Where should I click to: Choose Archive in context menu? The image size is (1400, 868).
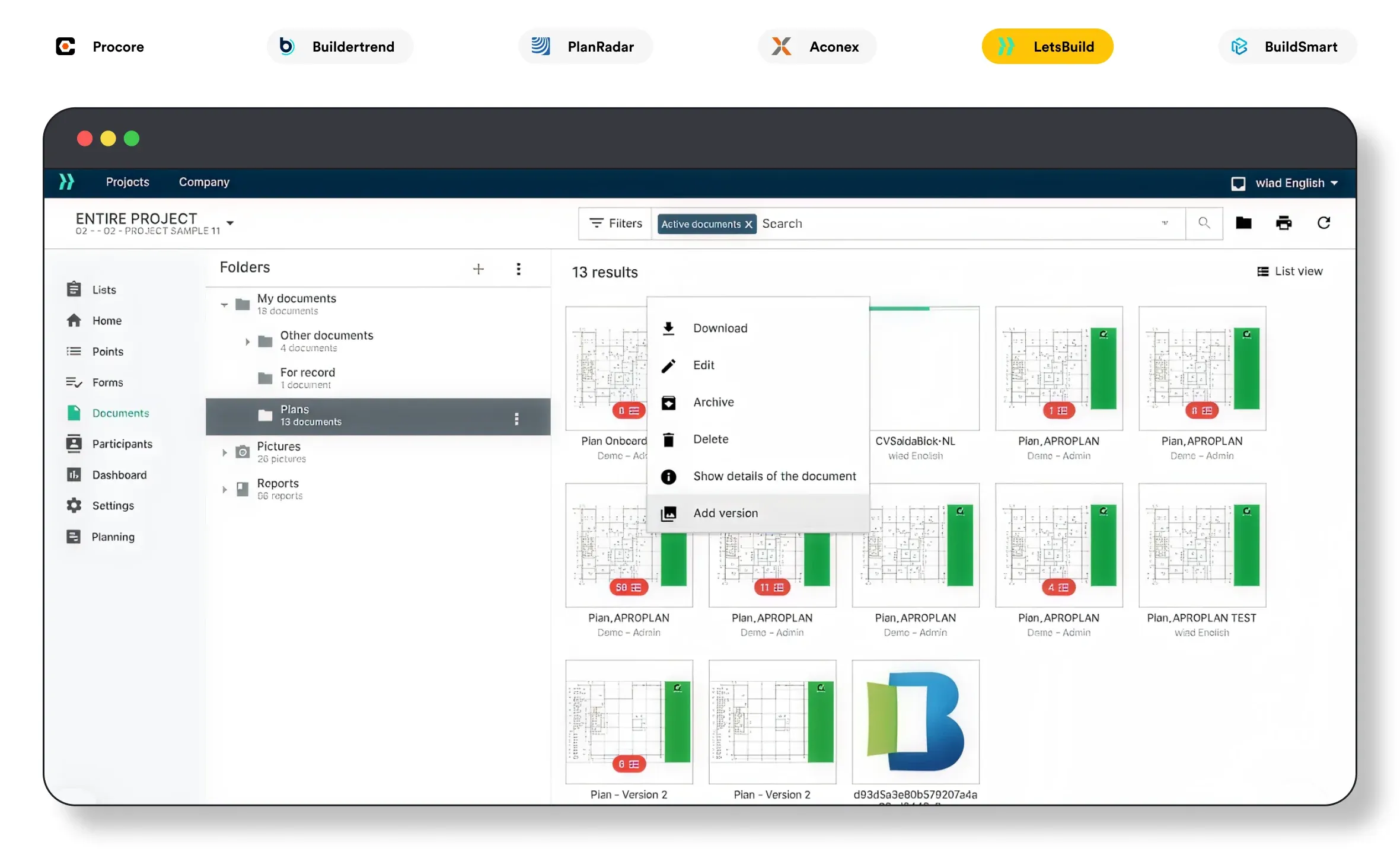tap(758, 403)
